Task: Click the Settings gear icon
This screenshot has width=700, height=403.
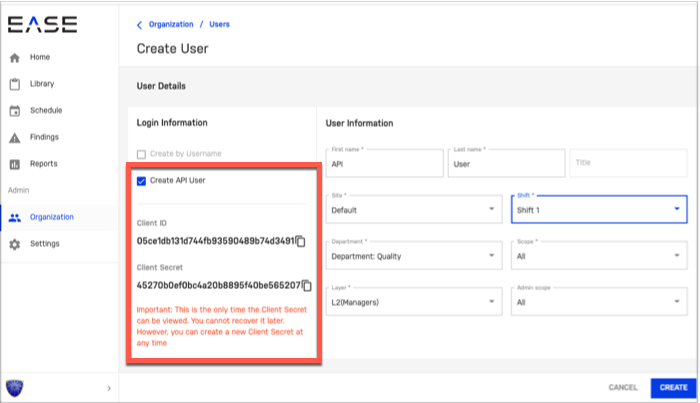Action: coord(15,244)
